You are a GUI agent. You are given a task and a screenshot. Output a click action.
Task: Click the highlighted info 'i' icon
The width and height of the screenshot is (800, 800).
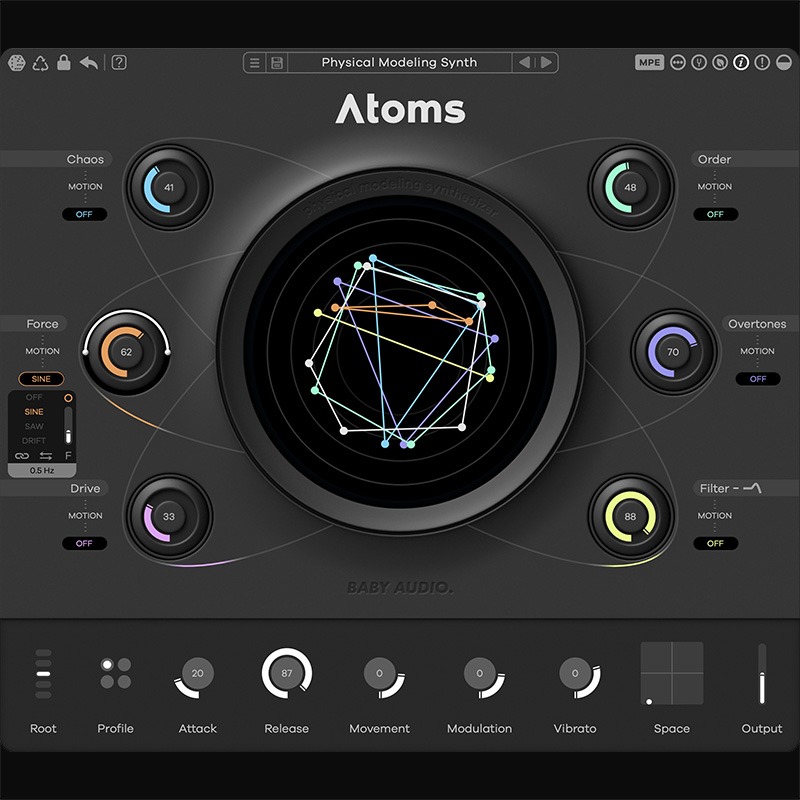click(741, 62)
